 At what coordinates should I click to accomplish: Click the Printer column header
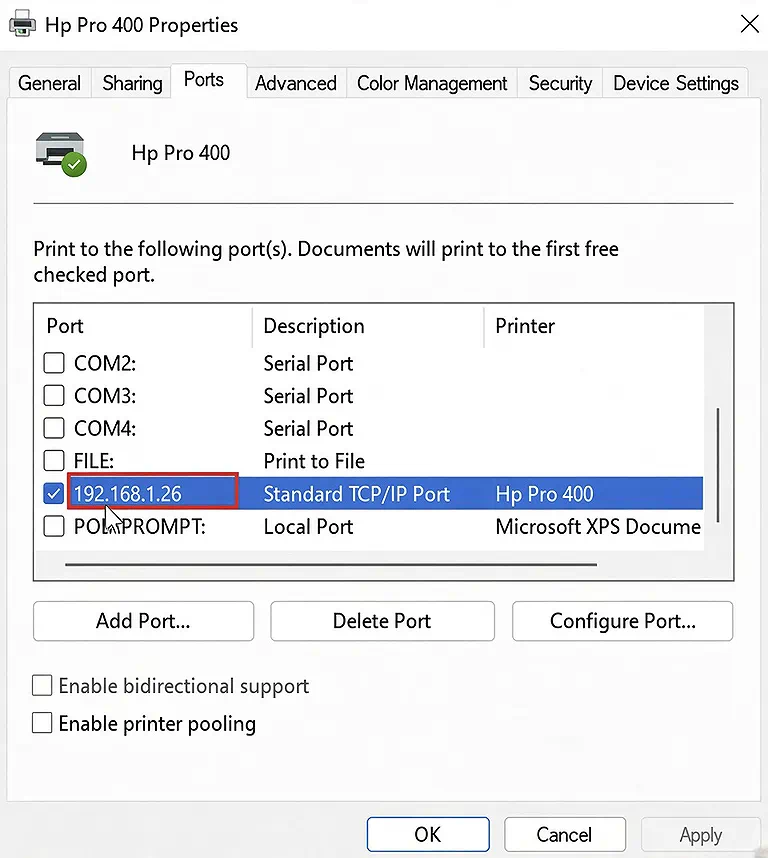click(594, 326)
